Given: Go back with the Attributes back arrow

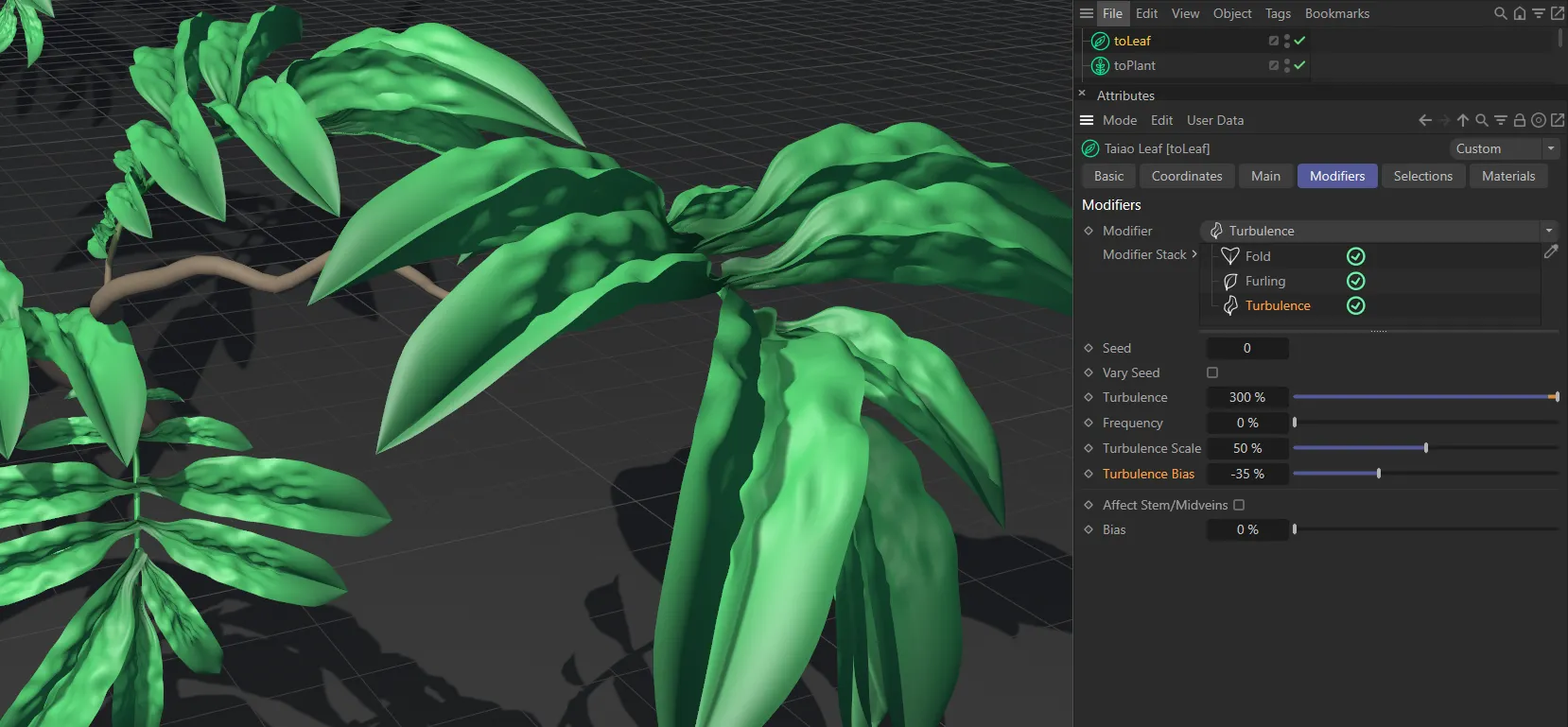Looking at the screenshot, I should (1425, 120).
